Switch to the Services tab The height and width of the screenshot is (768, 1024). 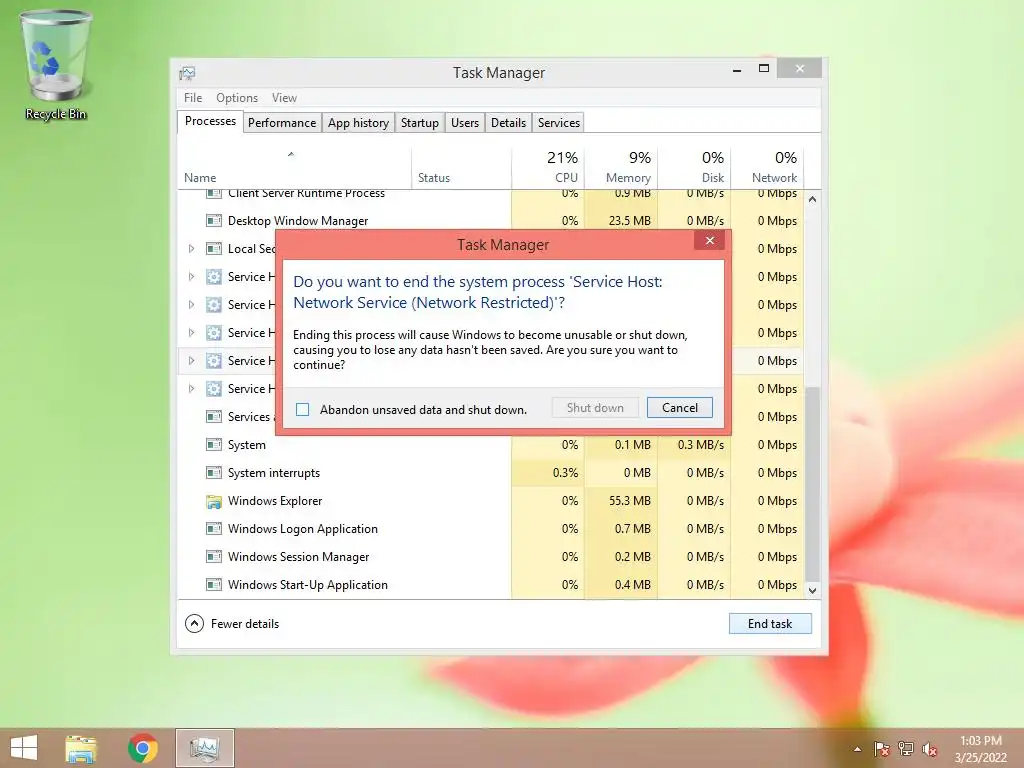[558, 123]
